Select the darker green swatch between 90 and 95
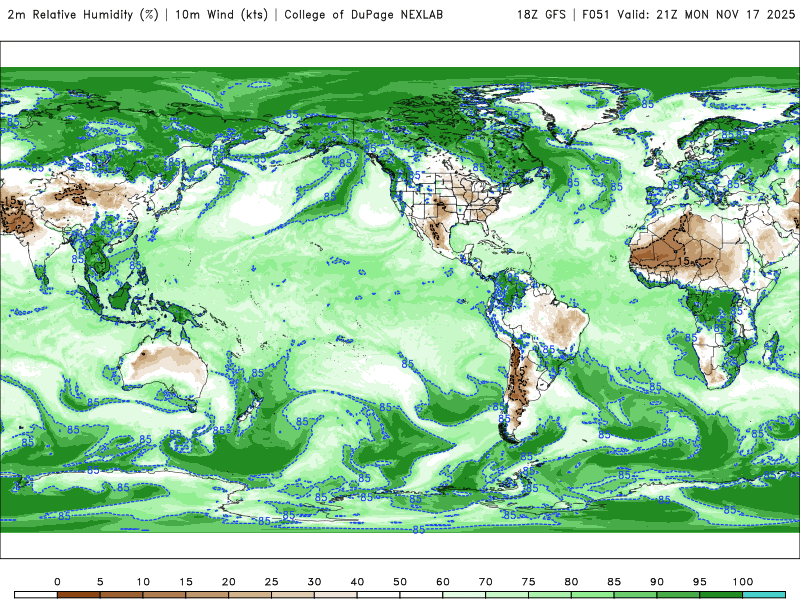Viewport: 800px width, 600px height. pyautogui.click(x=679, y=595)
